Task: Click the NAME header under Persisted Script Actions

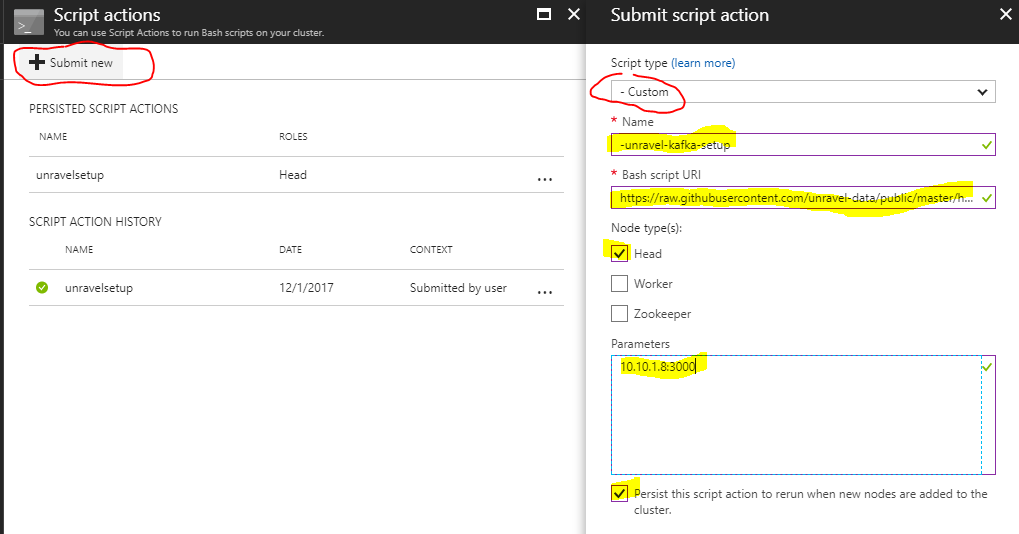Action: tap(53, 136)
